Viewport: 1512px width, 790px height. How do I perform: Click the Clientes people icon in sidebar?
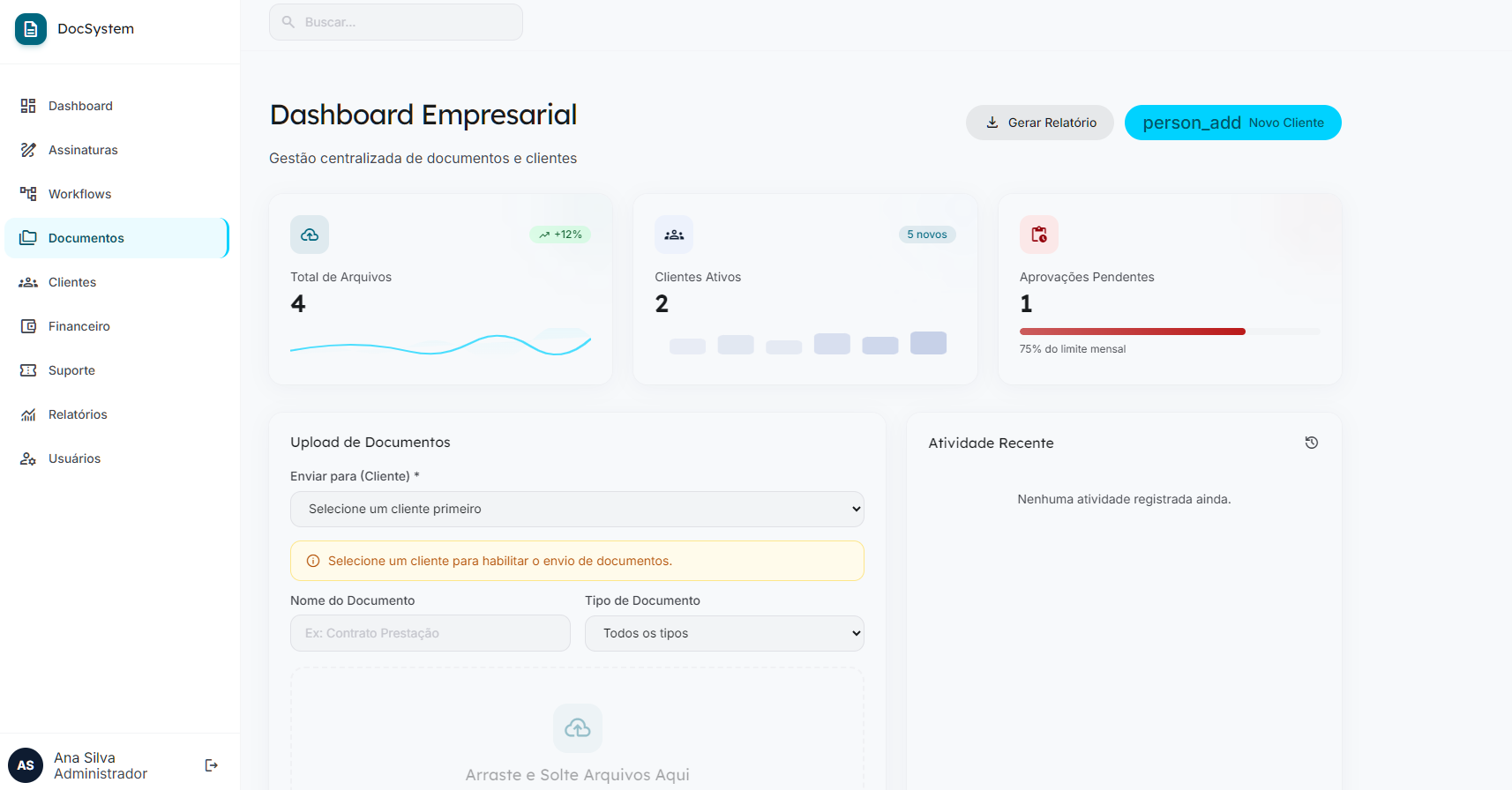click(x=28, y=282)
